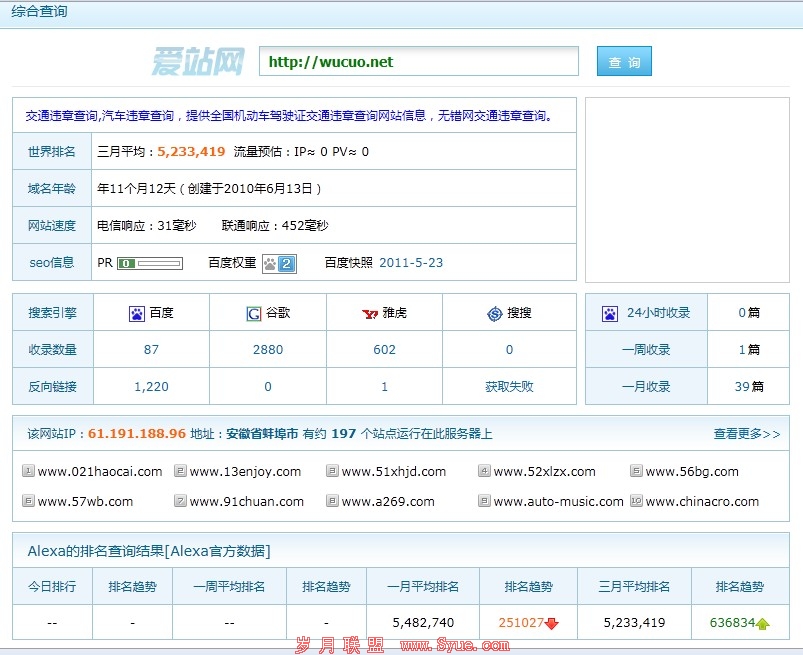Click Google indexed count 2880

[268, 350]
